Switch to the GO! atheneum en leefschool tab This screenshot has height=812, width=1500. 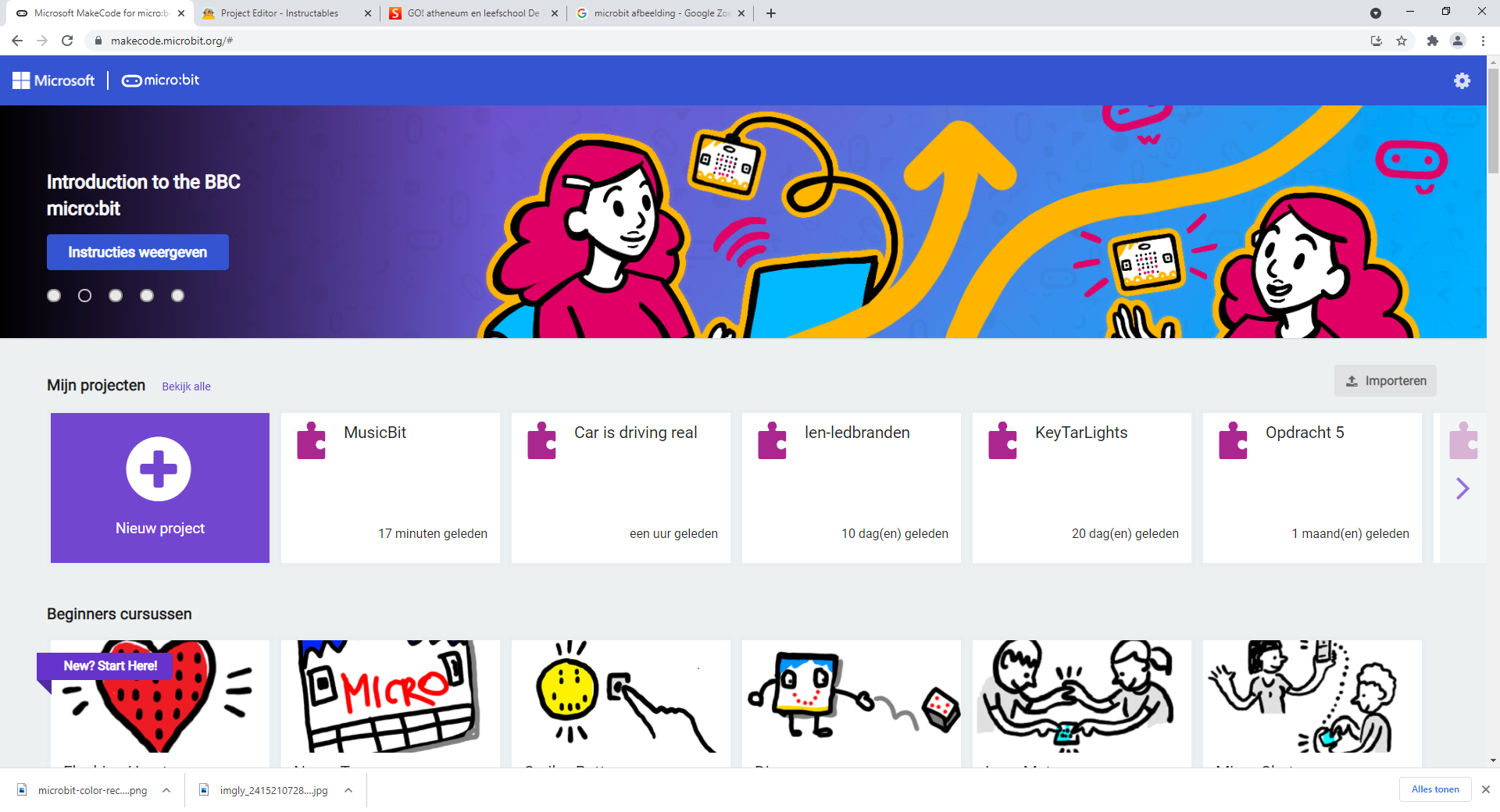tap(473, 13)
